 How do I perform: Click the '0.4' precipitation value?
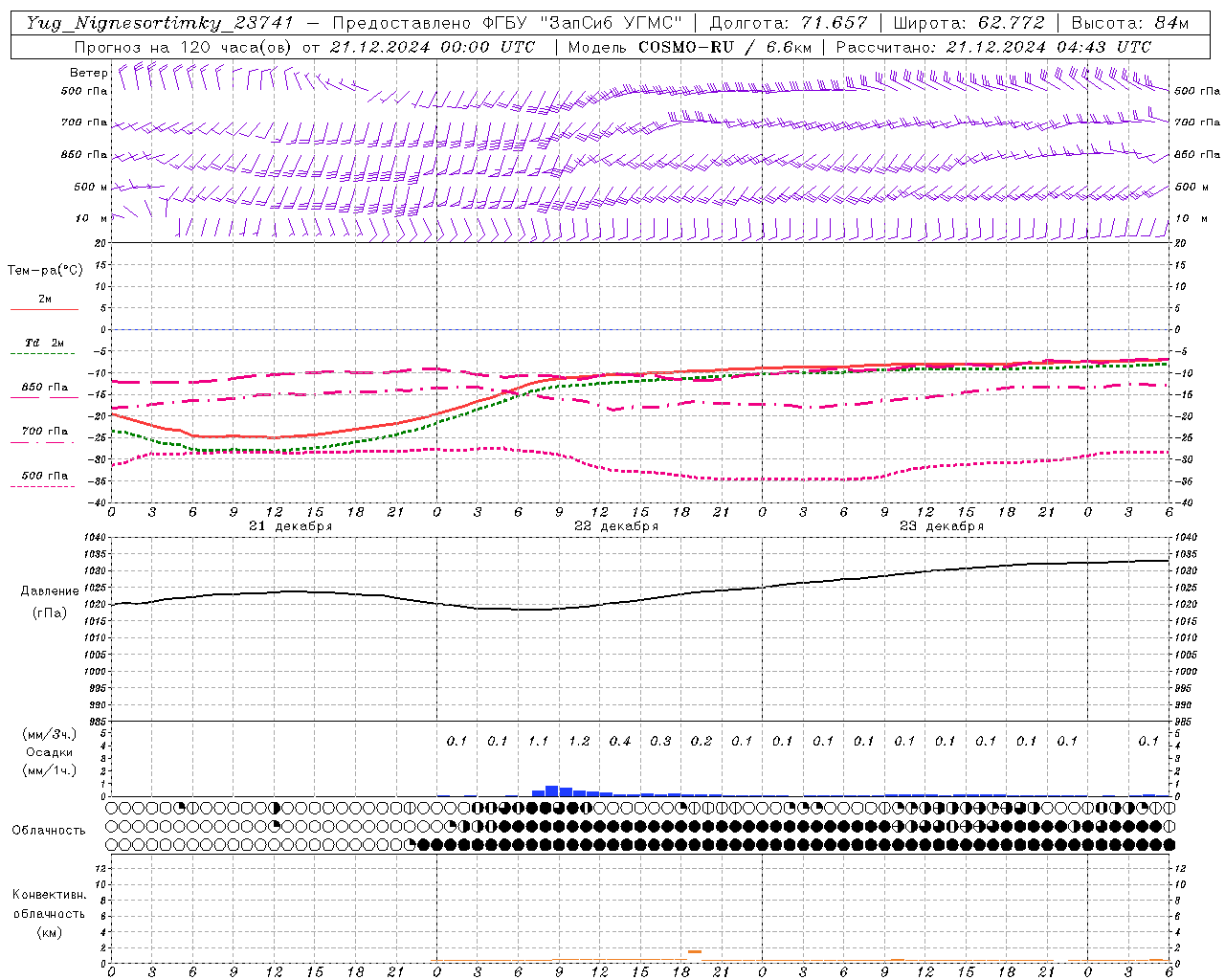[620, 742]
